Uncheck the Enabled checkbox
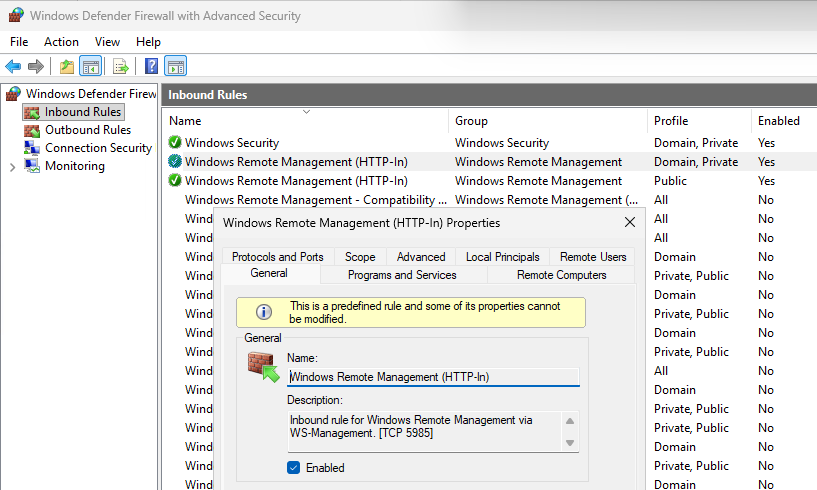The image size is (817, 490). coord(293,468)
